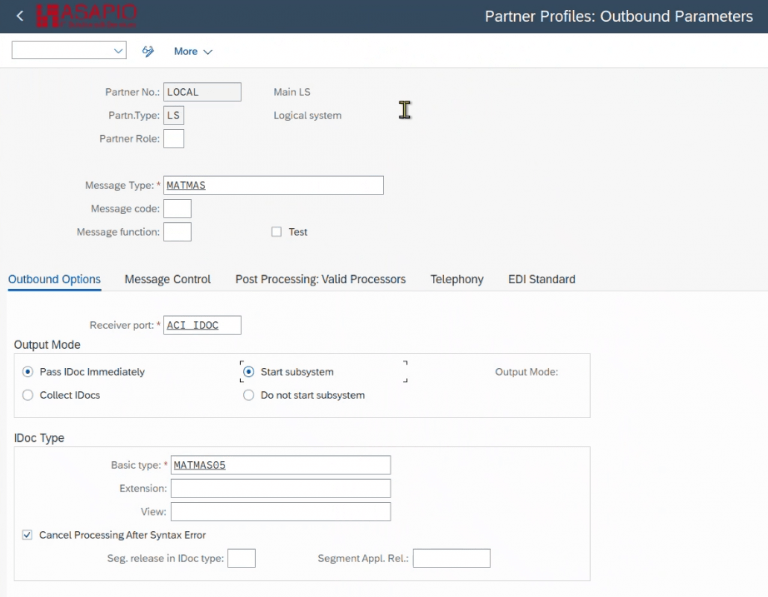Enable the Test checkbox

(x=277, y=232)
